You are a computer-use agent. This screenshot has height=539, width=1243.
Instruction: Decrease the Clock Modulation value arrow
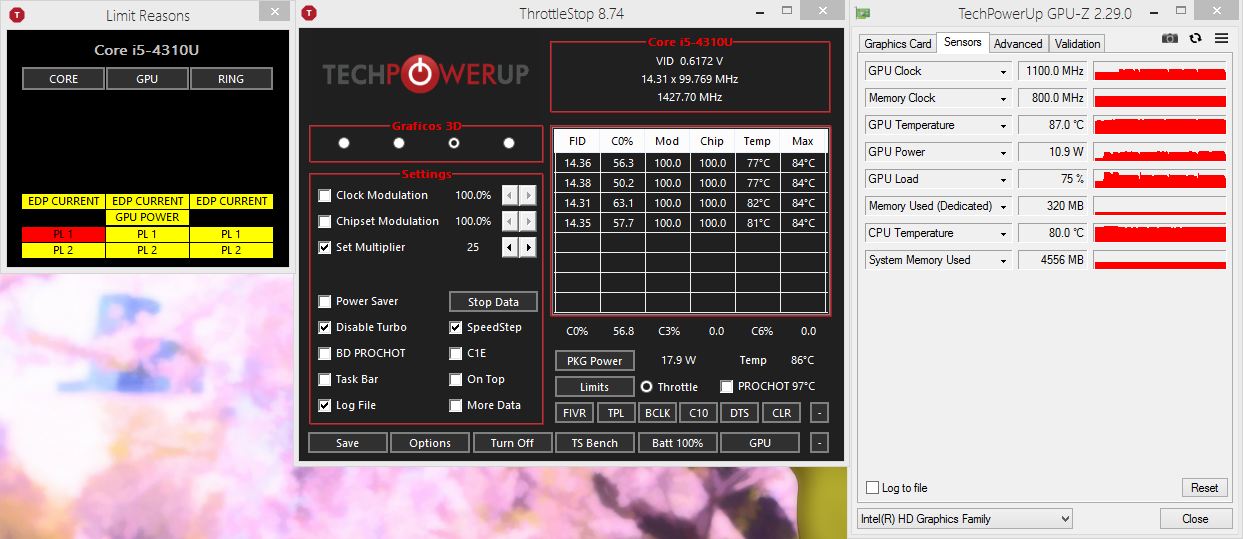510,195
